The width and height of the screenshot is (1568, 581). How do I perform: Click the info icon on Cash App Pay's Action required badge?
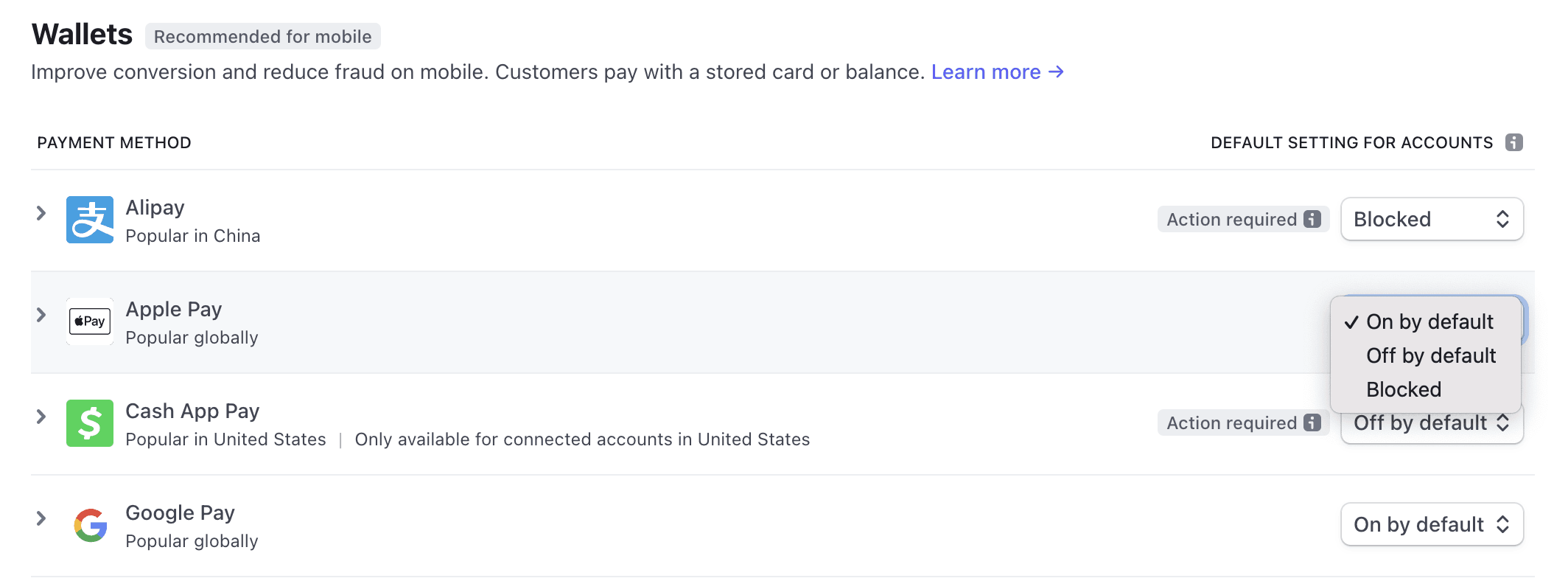coord(1312,422)
